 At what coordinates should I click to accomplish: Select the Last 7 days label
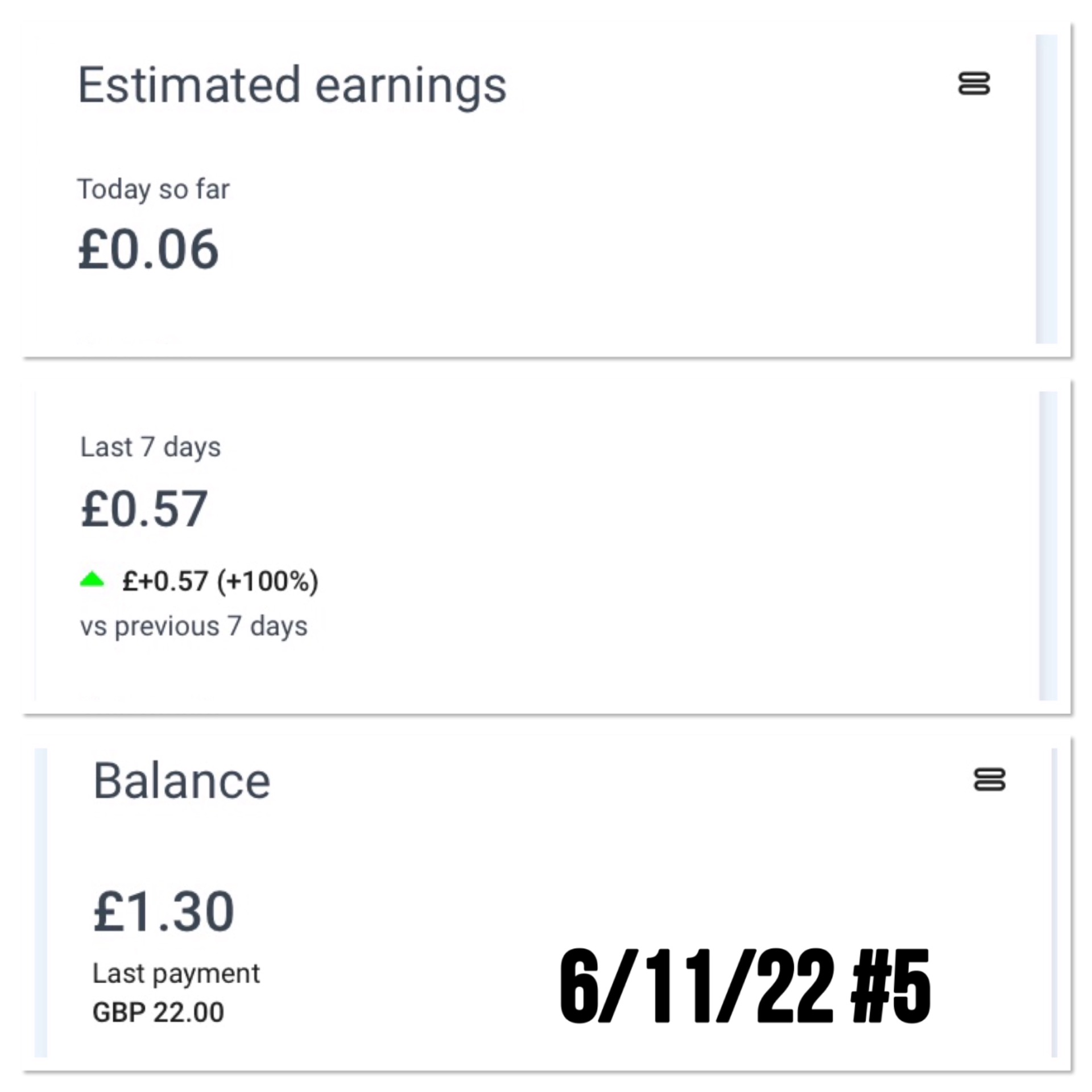point(150,447)
